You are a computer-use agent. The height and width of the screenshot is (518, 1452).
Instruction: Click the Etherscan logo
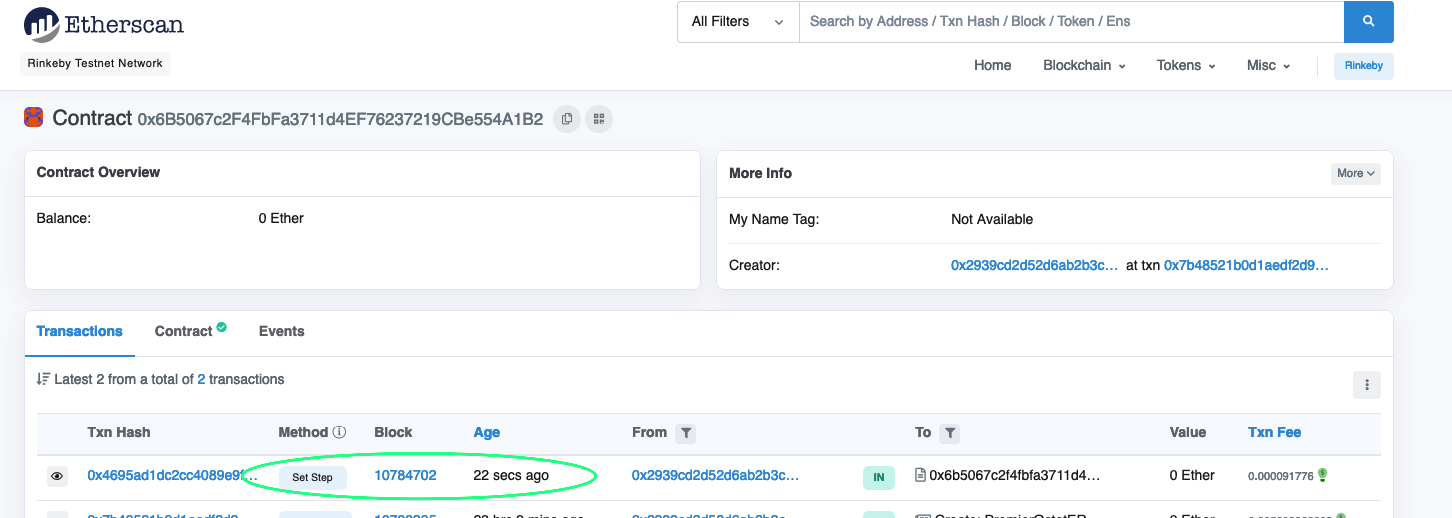(104, 24)
